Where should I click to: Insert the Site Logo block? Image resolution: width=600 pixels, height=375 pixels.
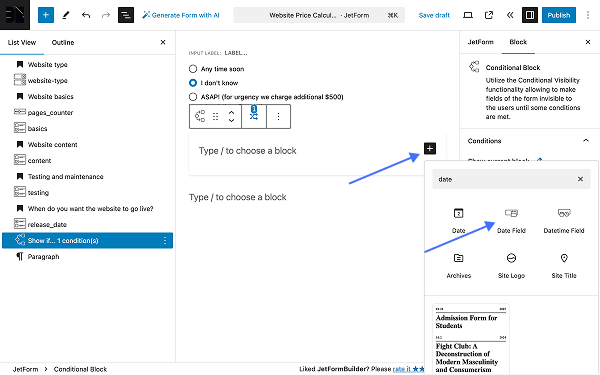[511, 266]
